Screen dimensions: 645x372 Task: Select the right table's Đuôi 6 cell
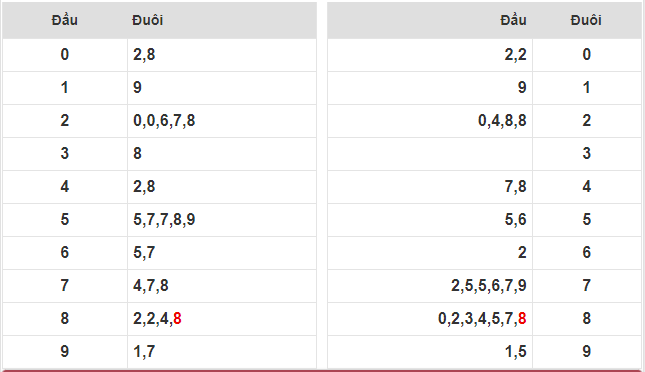point(587,253)
